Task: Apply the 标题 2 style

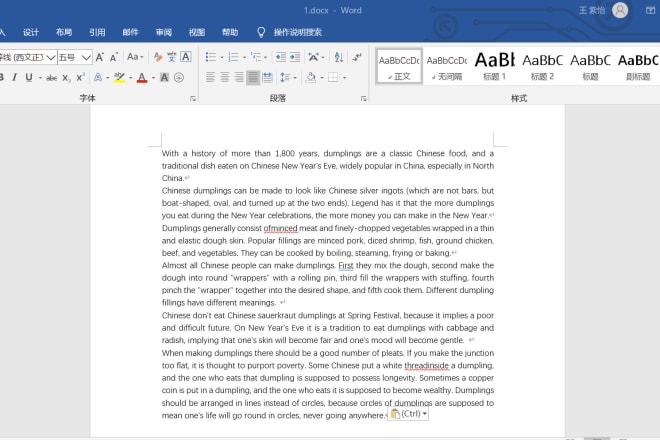Action: pos(542,67)
